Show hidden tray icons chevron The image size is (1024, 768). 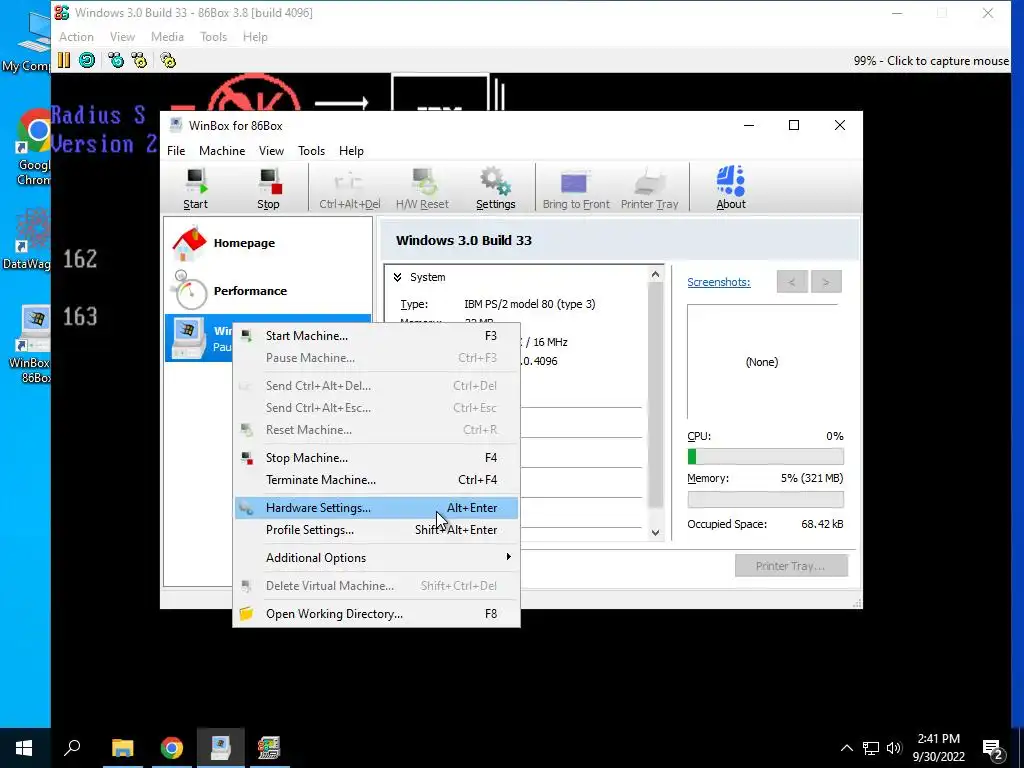pos(846,748)
